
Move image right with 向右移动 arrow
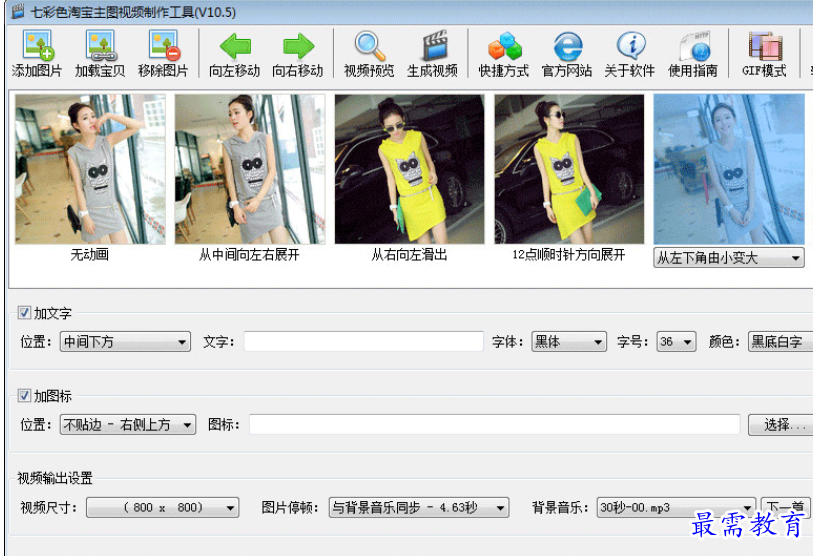(298, 53)
